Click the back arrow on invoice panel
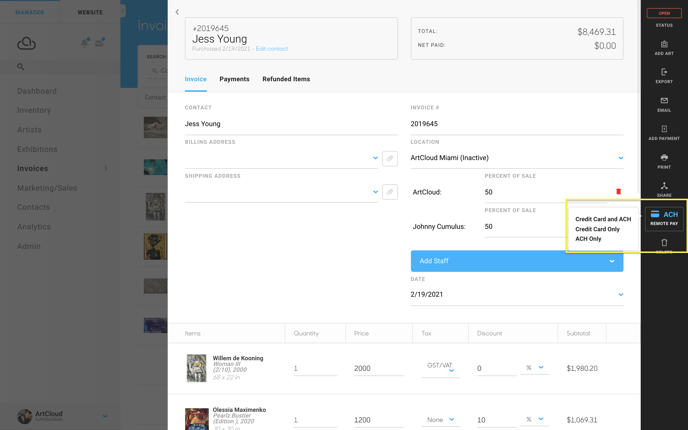Viewport: 688px width, 430px height. pyautogui.click(x=177, y=12)
